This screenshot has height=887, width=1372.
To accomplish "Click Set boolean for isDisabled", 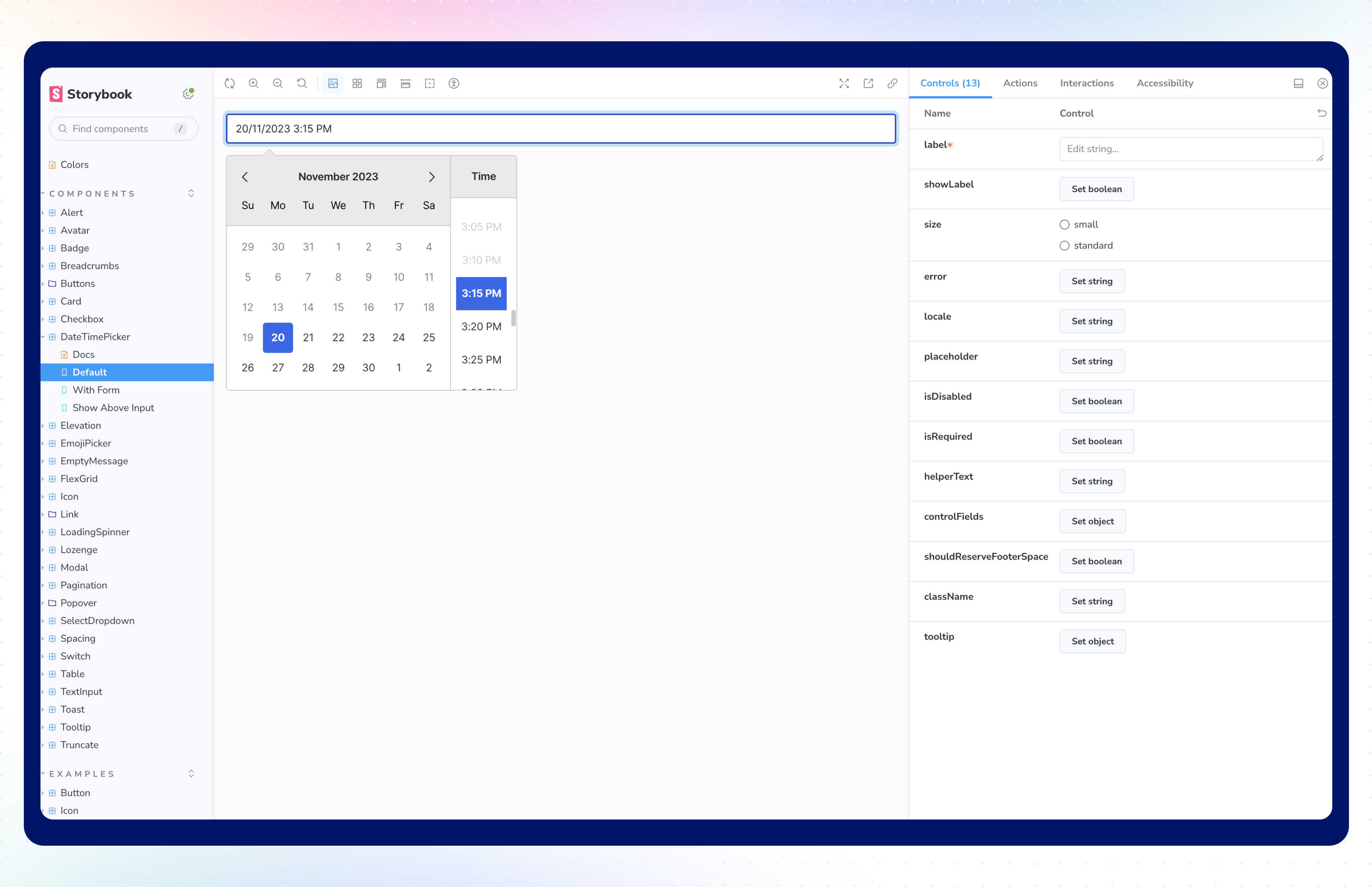I will [1096, 401].
